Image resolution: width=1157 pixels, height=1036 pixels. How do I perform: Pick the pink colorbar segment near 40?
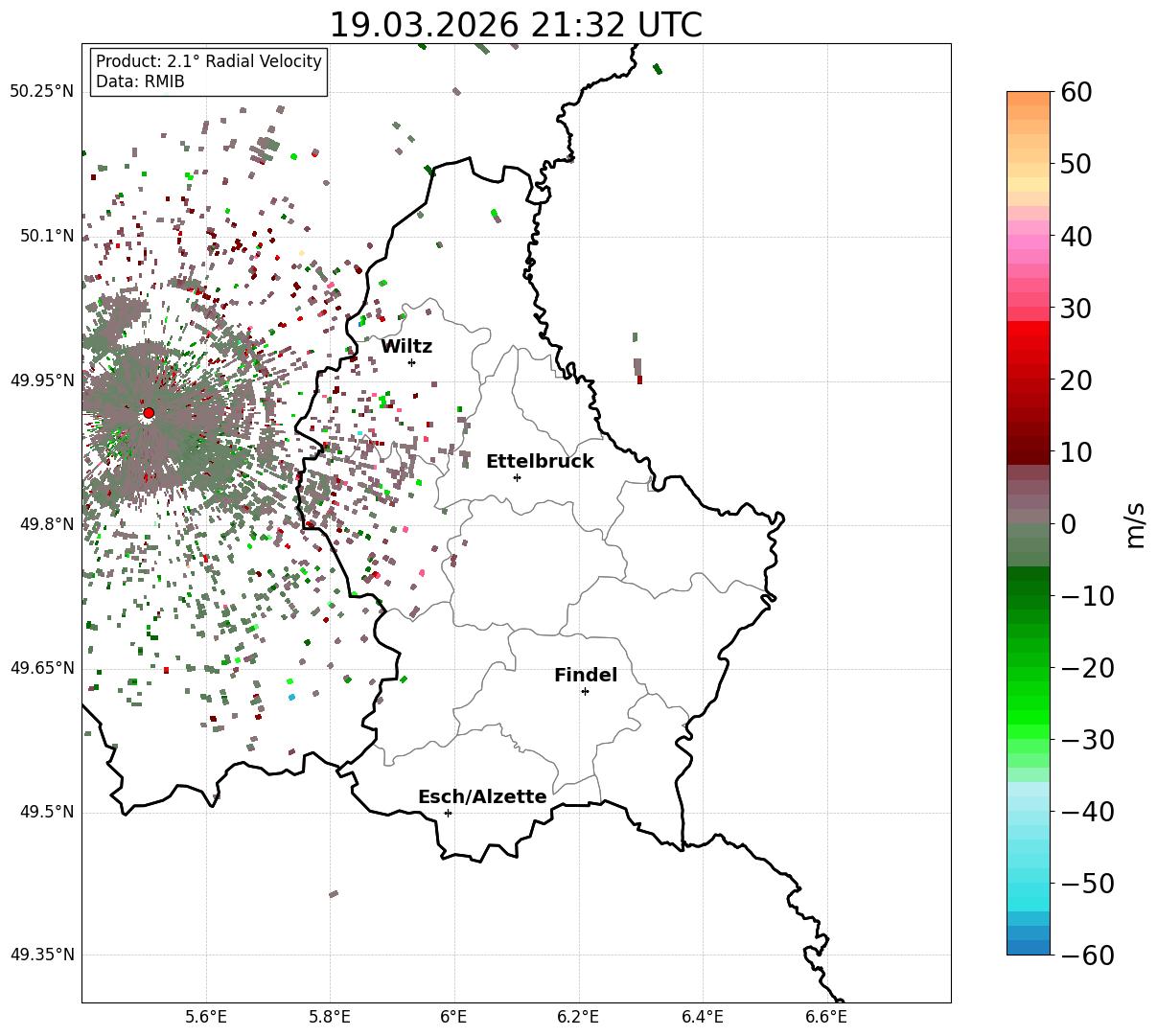[x=1029, y=242]
